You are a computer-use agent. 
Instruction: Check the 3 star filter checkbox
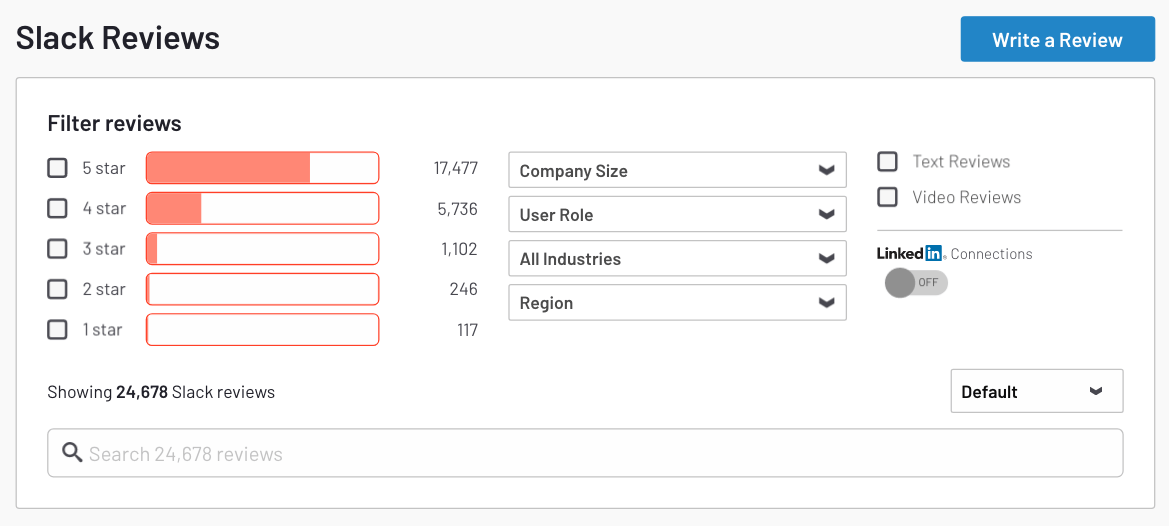57,248
